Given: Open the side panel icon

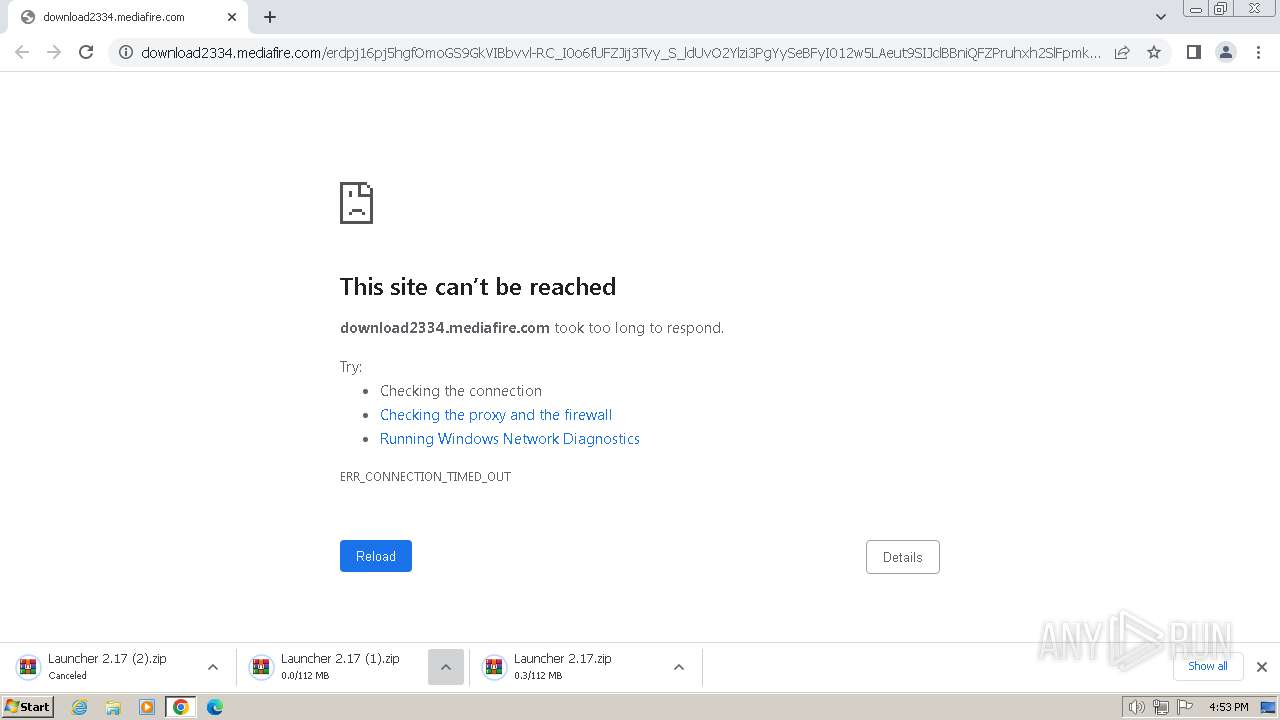Looking at the screenshot, I should pyautogui.click(x=1193, y=52).
